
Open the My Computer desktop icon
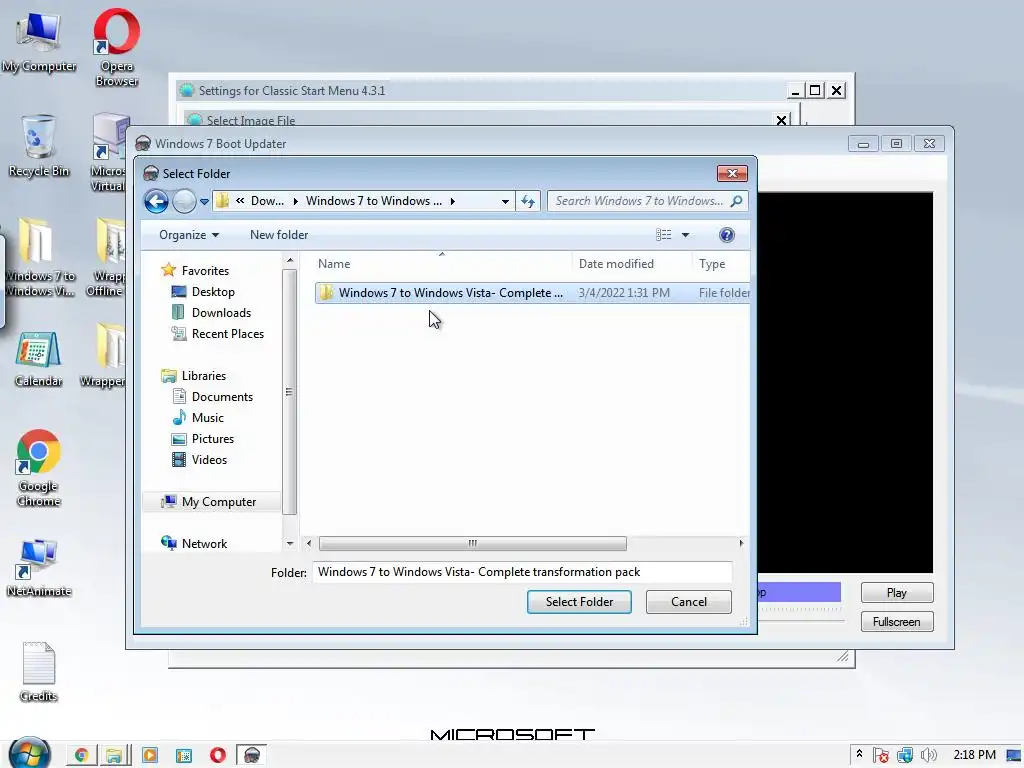click(38, 40)
